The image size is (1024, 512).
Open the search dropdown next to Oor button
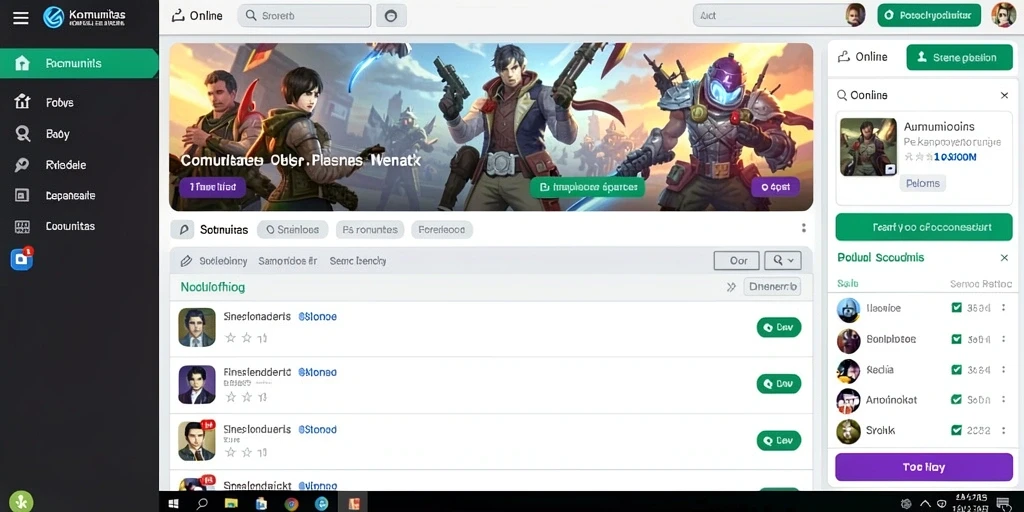click(782, 260)
